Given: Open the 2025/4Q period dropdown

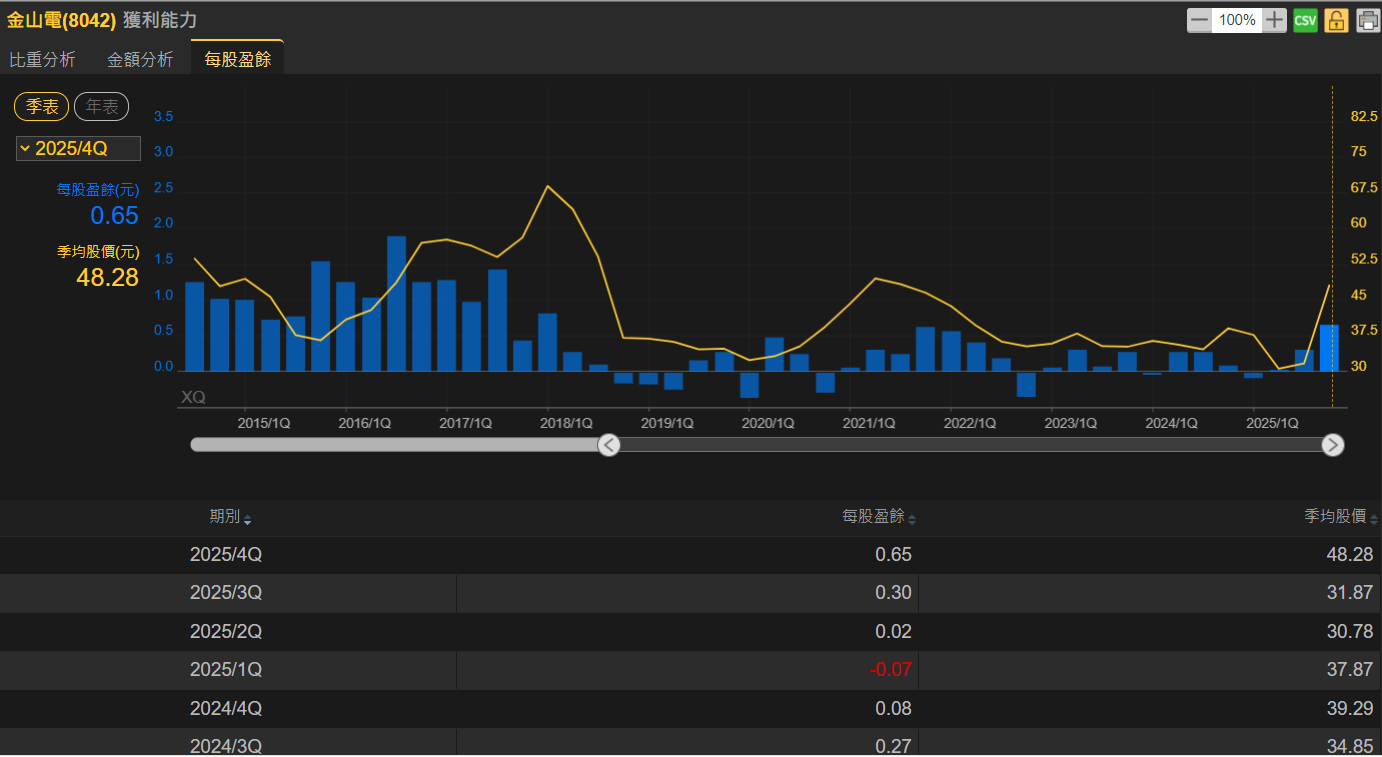Looking at the screenshot, I should [78, 149].
